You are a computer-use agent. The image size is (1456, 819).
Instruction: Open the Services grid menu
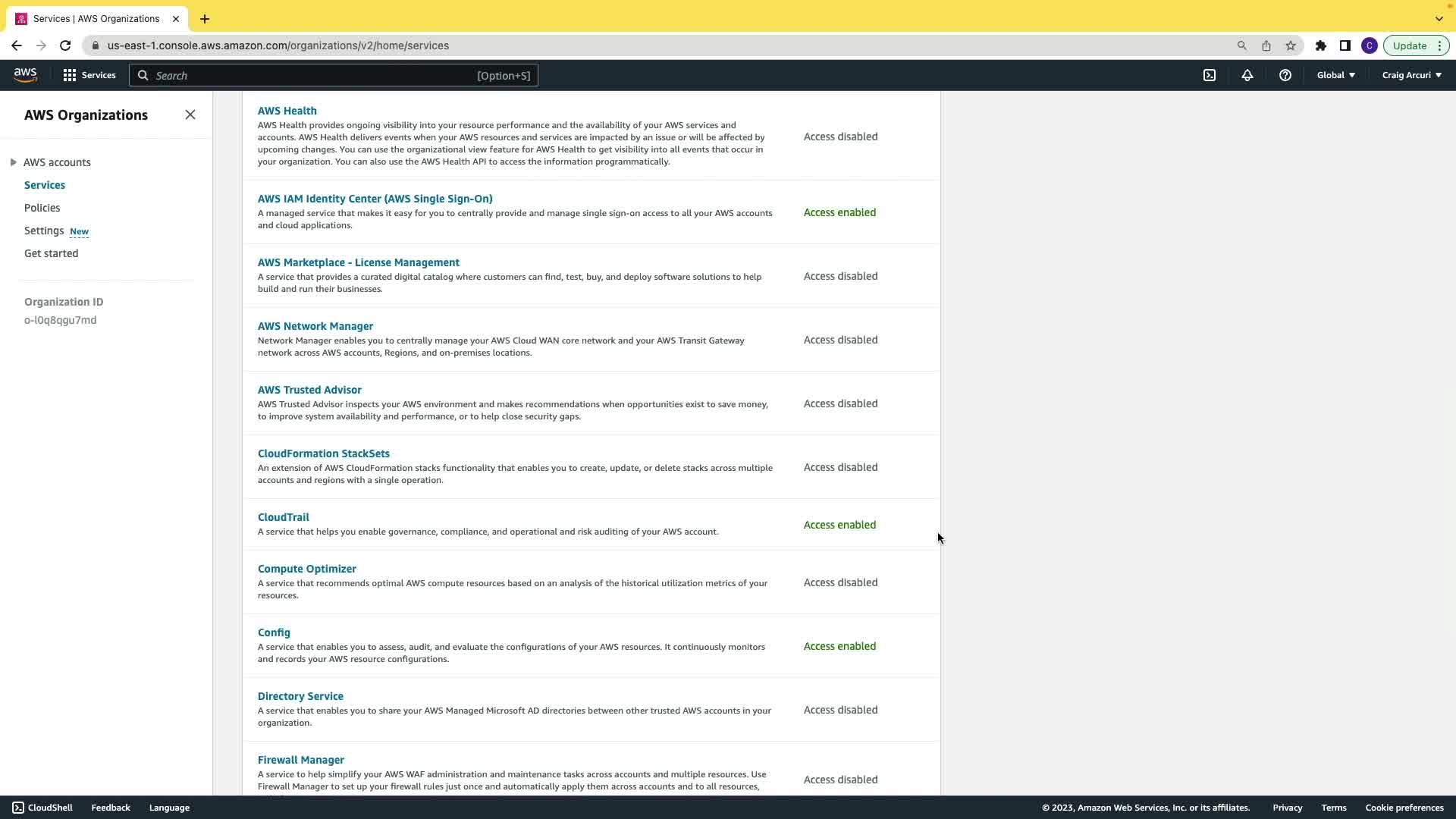coord(89,75)
